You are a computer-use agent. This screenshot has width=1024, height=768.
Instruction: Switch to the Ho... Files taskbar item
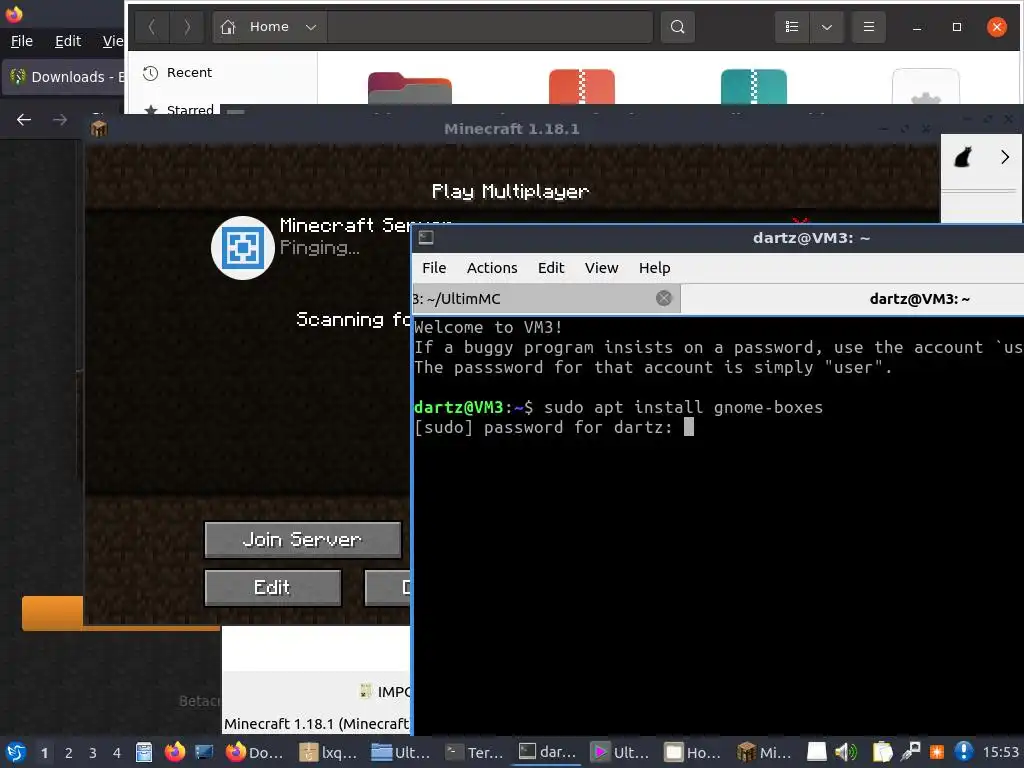coord(694,752)
